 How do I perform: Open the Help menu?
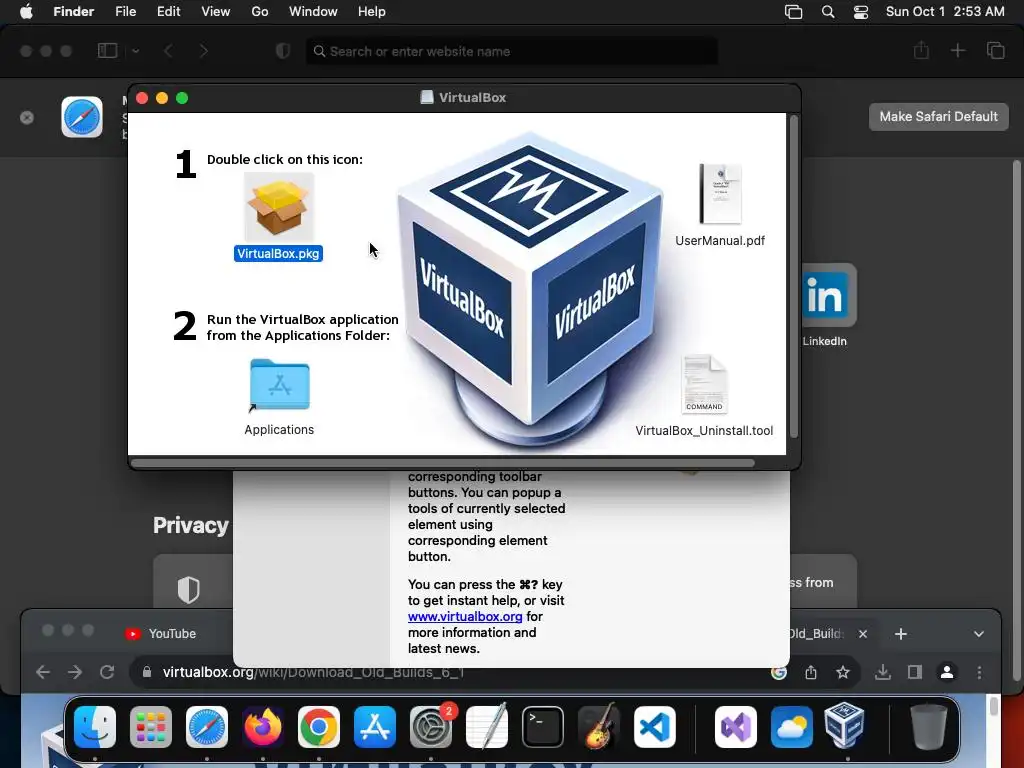tap(372, 12)
